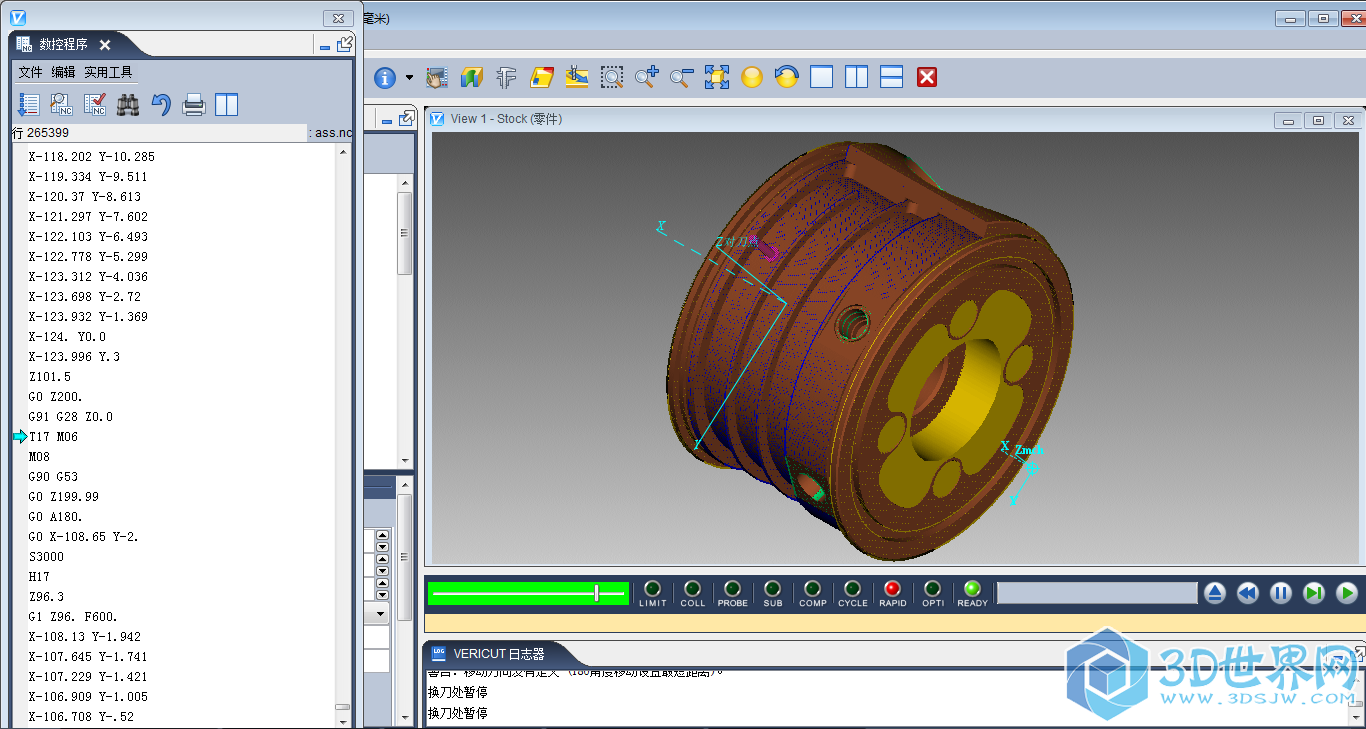Open the 编辑 menu
The image size is (1366, 729).
coord(63,72)
